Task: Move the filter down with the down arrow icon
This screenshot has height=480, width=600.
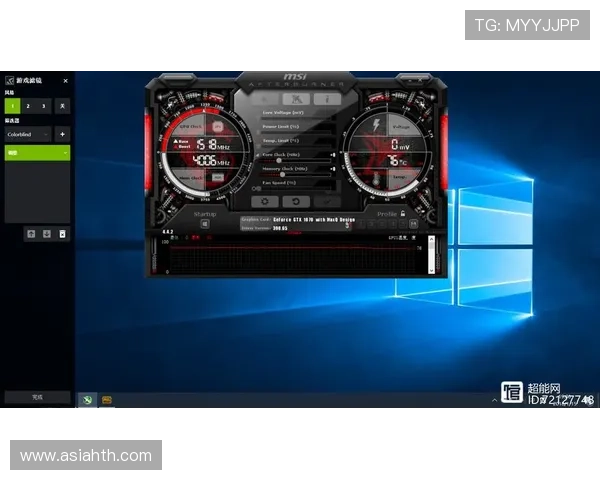Action: coord(47,234)
